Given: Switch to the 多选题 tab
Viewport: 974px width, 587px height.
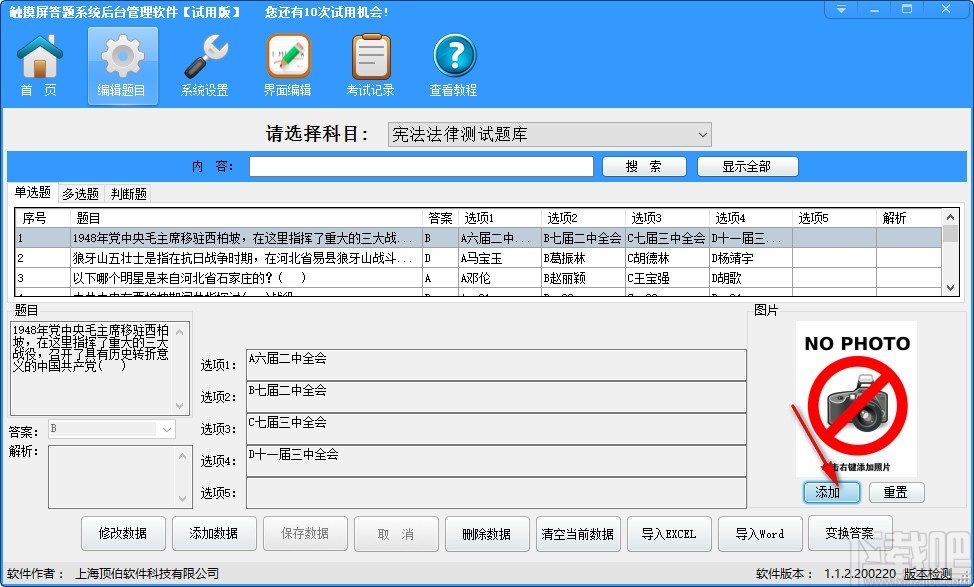Looking at the screenshot, I should coord(80,193).
